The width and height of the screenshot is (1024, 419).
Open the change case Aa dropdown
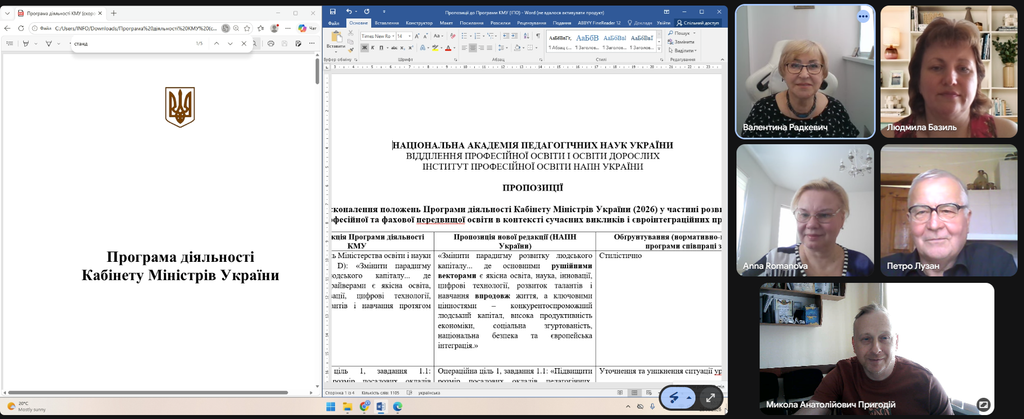click(438, 36)
